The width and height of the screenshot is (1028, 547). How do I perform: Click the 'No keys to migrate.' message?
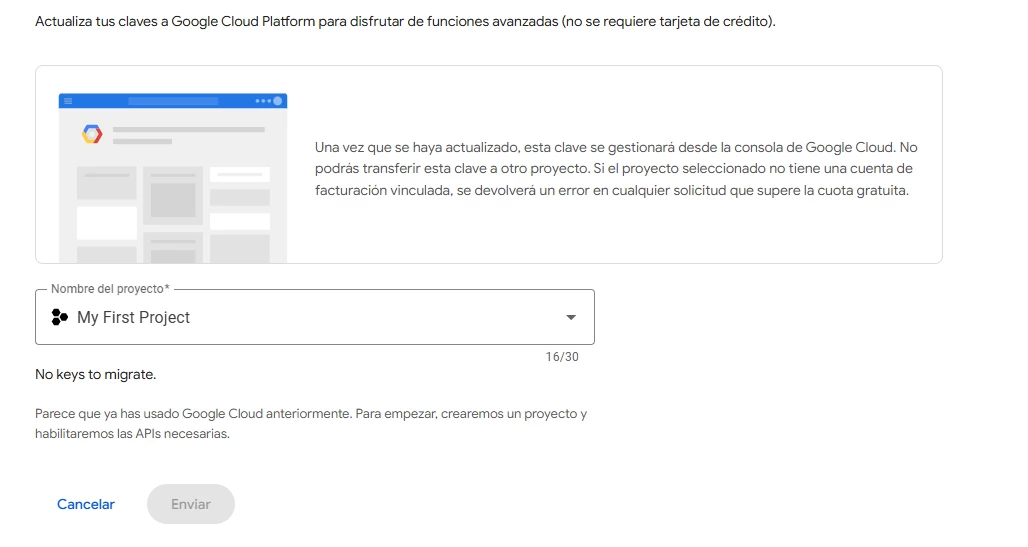tap(96, 375)
